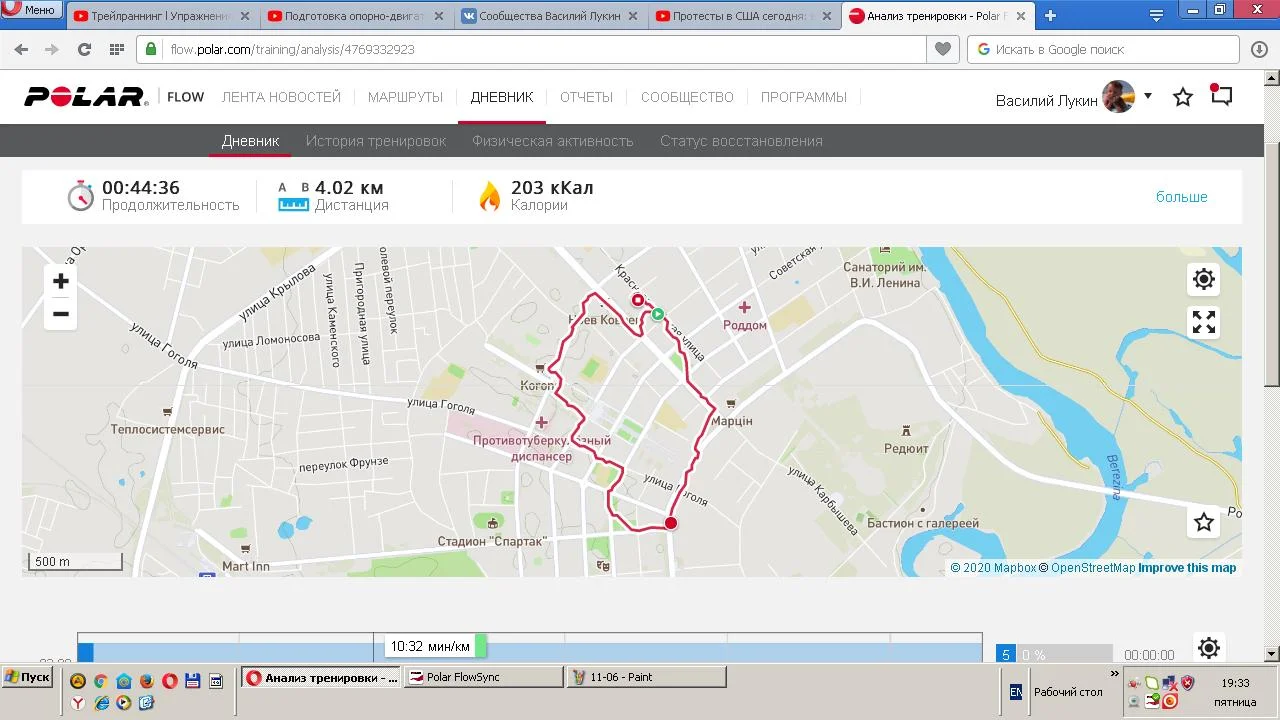This screenshot has height=720, width=1280.
Task: Switch to Трейранинг Упражнения YouTube tab
Action: tap(161, 16)
